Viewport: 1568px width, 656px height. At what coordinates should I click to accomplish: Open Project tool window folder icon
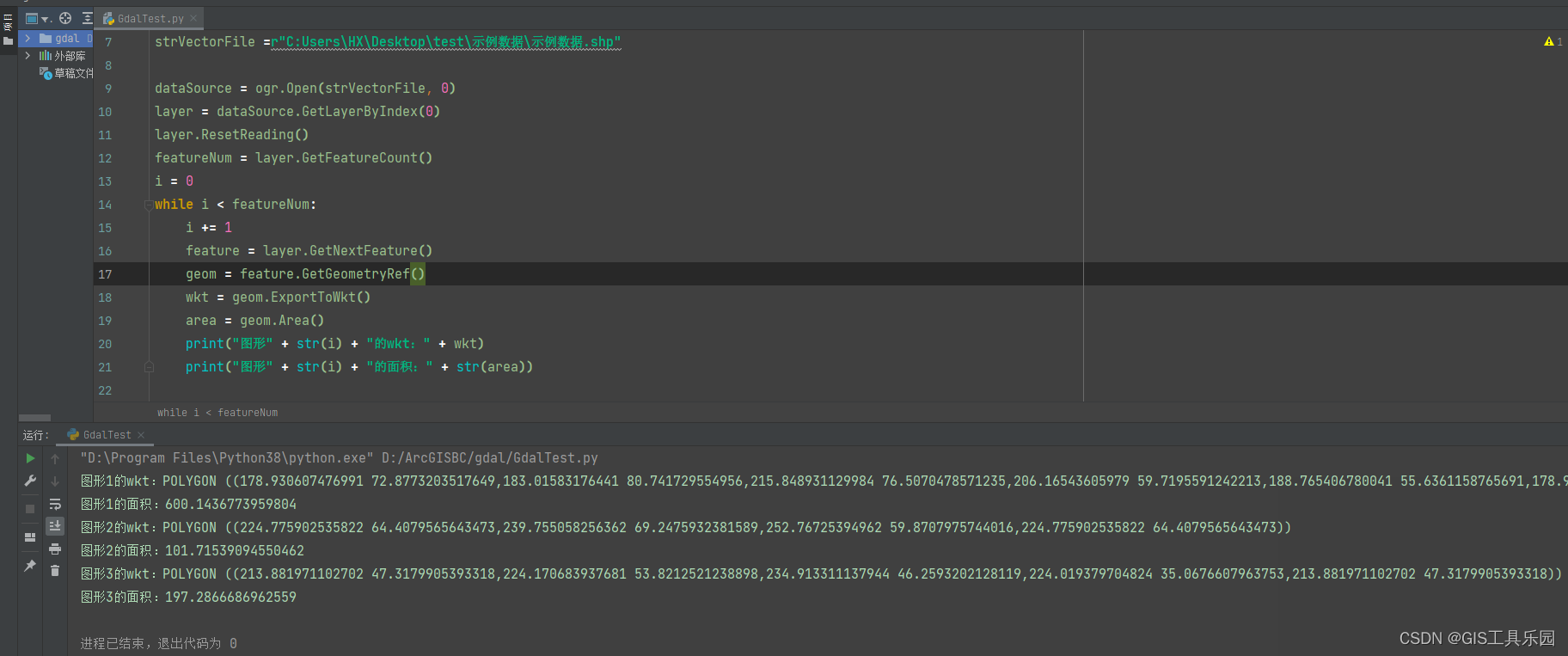(x=9, y=40)
